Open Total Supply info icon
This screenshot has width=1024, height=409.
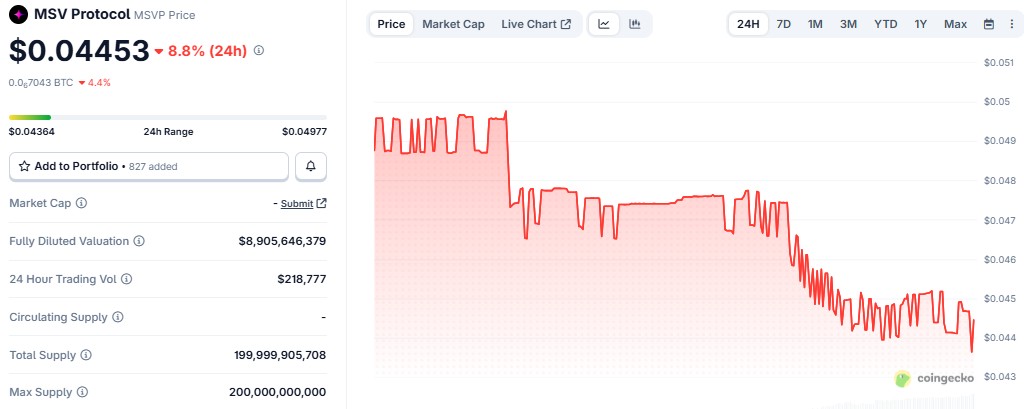click(86, 355)
